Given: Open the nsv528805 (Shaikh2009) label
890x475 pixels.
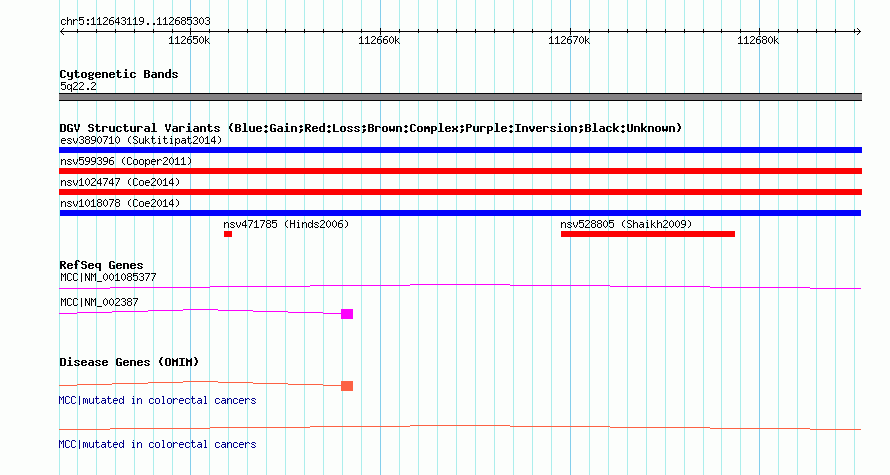Looking at the screenshot, I should 626,224.
